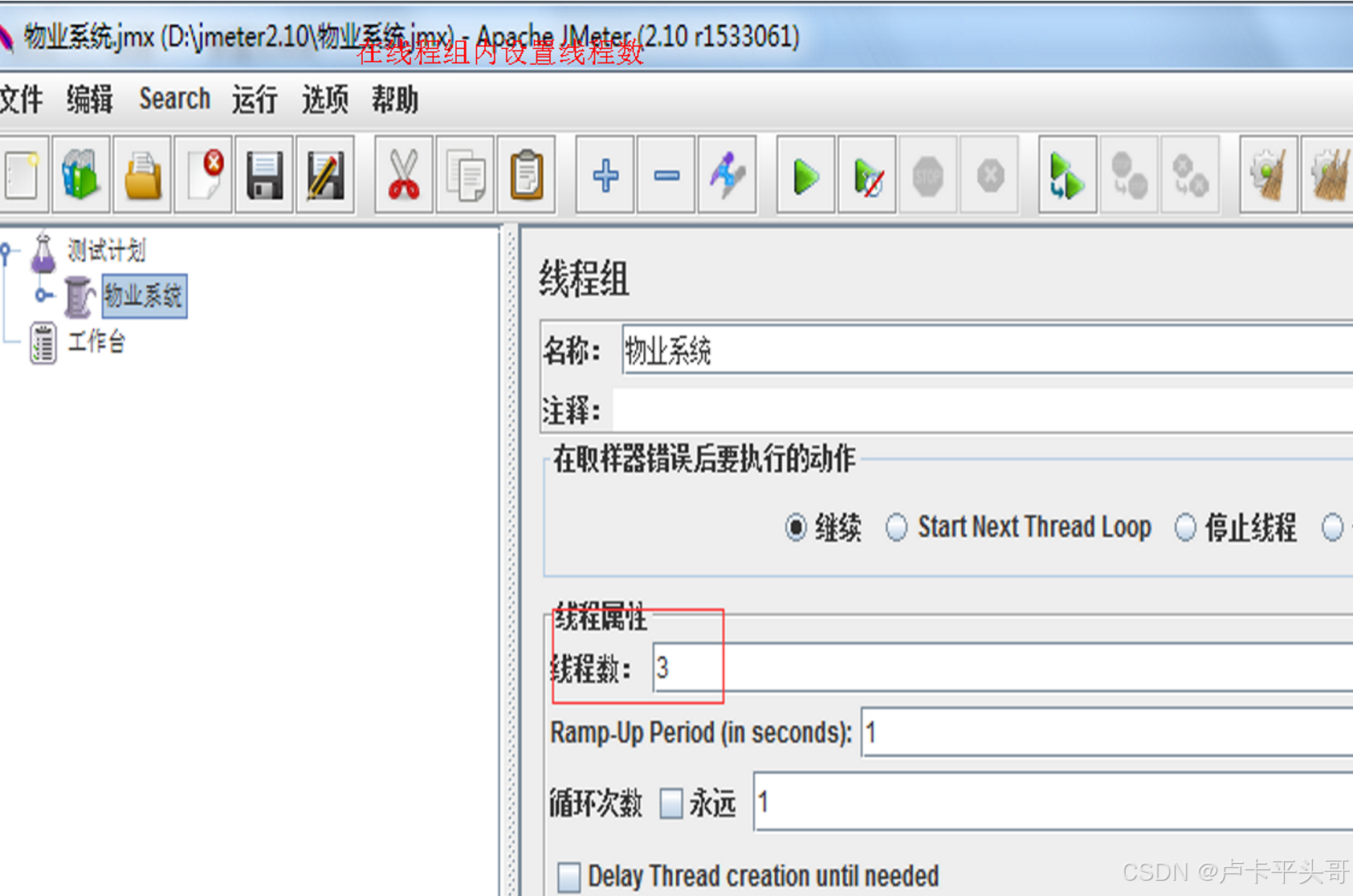This screenshot has height=896, width=1353.
Task: Click the Expand All plus icon
Action: (x=605, y=175)
